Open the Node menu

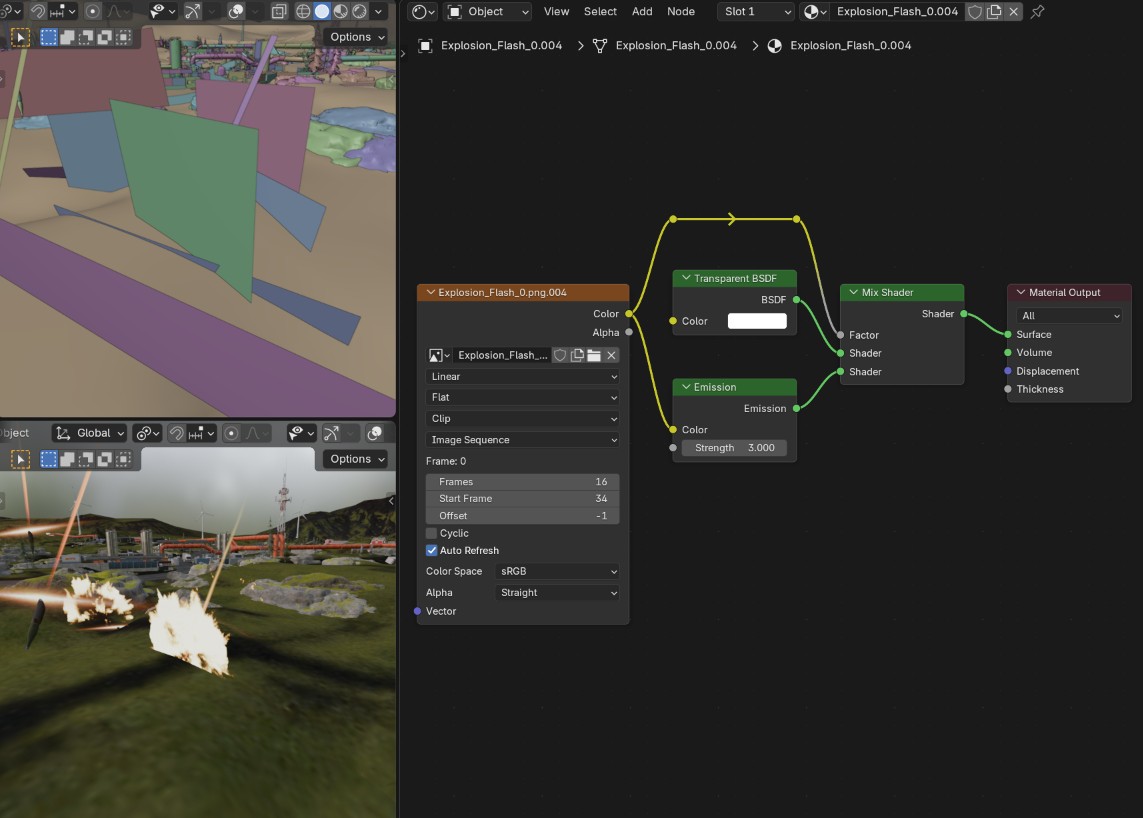pos(680,12)
